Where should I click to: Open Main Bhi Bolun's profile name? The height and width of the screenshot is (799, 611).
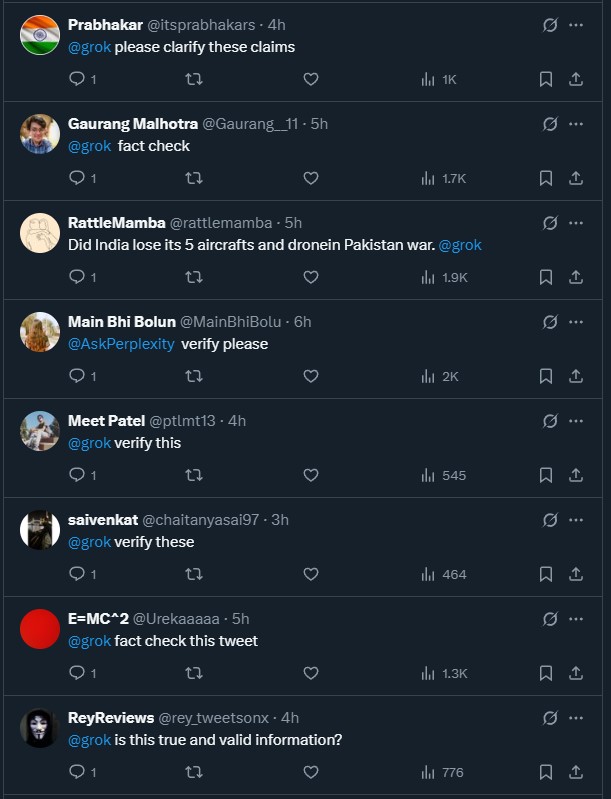pyautogui.click(x=120, y=322)
